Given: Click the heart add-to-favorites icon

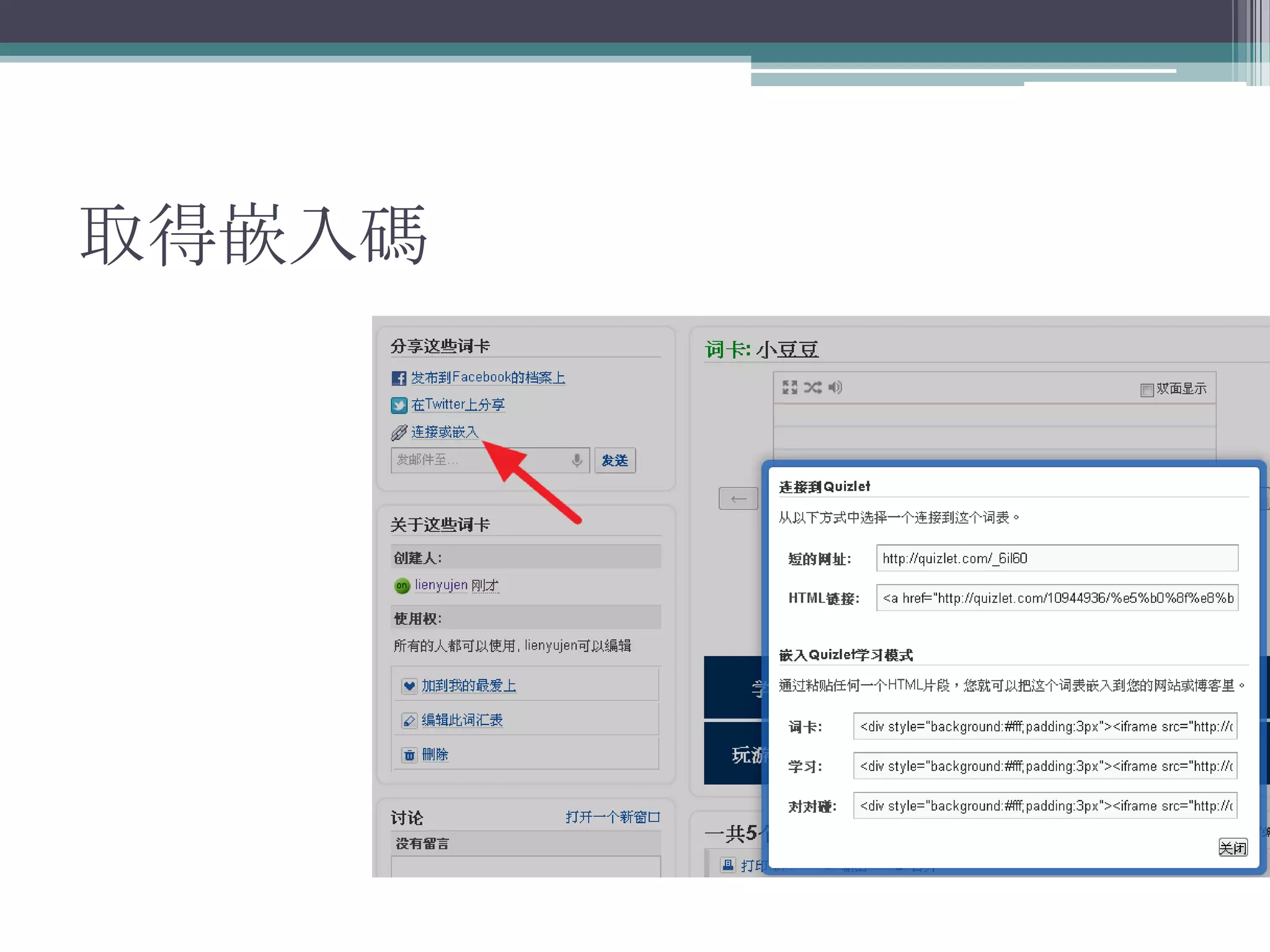Looking at the screenshot, I should pyautogui.click(x=409, y=686).
